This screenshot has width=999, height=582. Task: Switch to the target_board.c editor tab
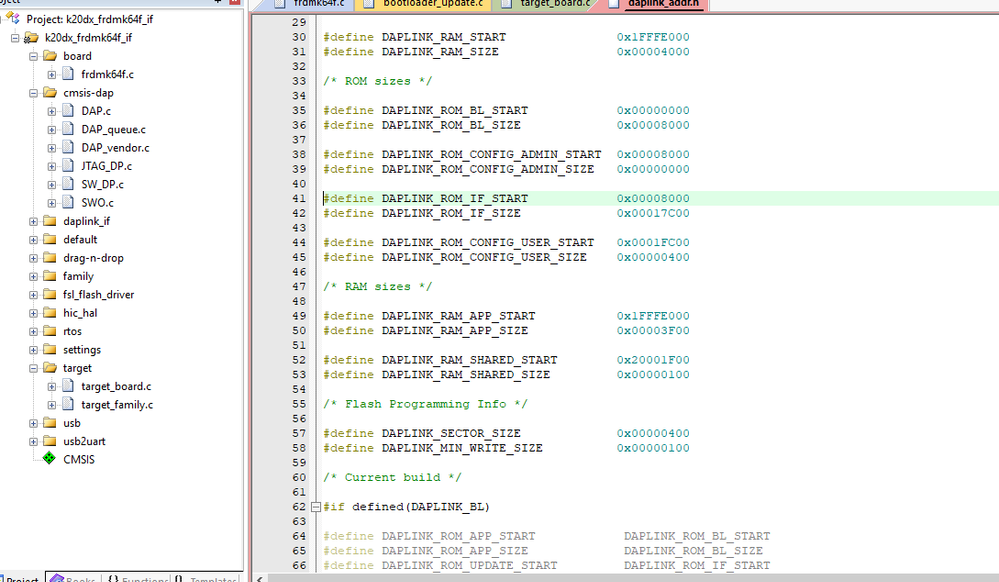coord(546,4)
